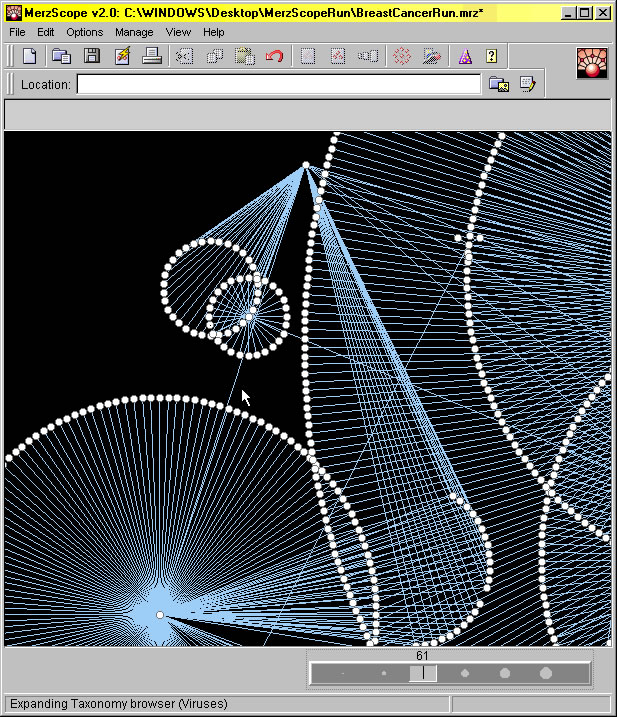Click the folder icon beside Location field
Viewport: 617px width, 717px height.
pos(498,85)
